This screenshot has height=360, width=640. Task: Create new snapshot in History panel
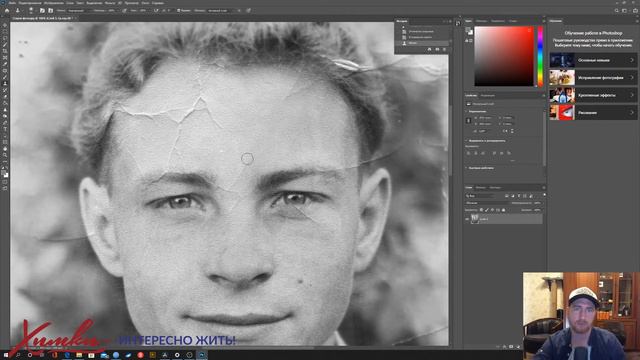pos(437,49)
